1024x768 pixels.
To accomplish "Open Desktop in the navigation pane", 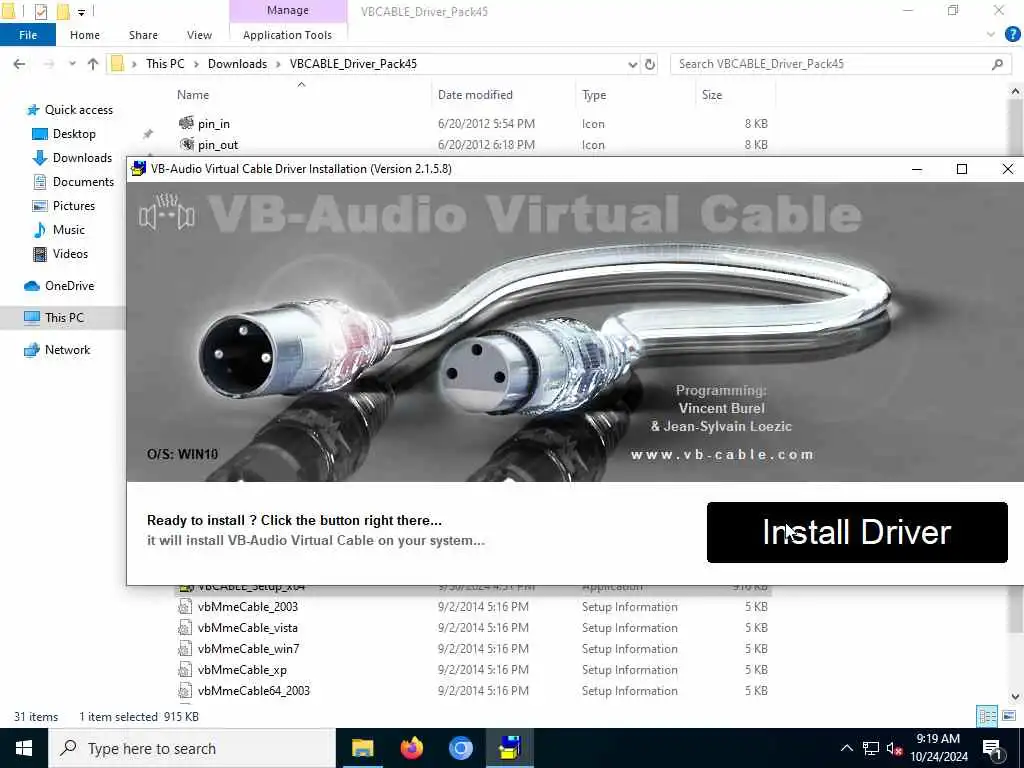I will (x=74, y=134).
